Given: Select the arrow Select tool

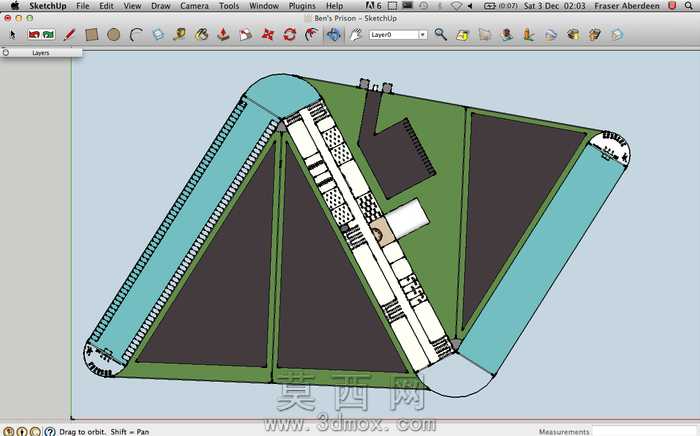Looking at the screenshot, I should (12, 34).
